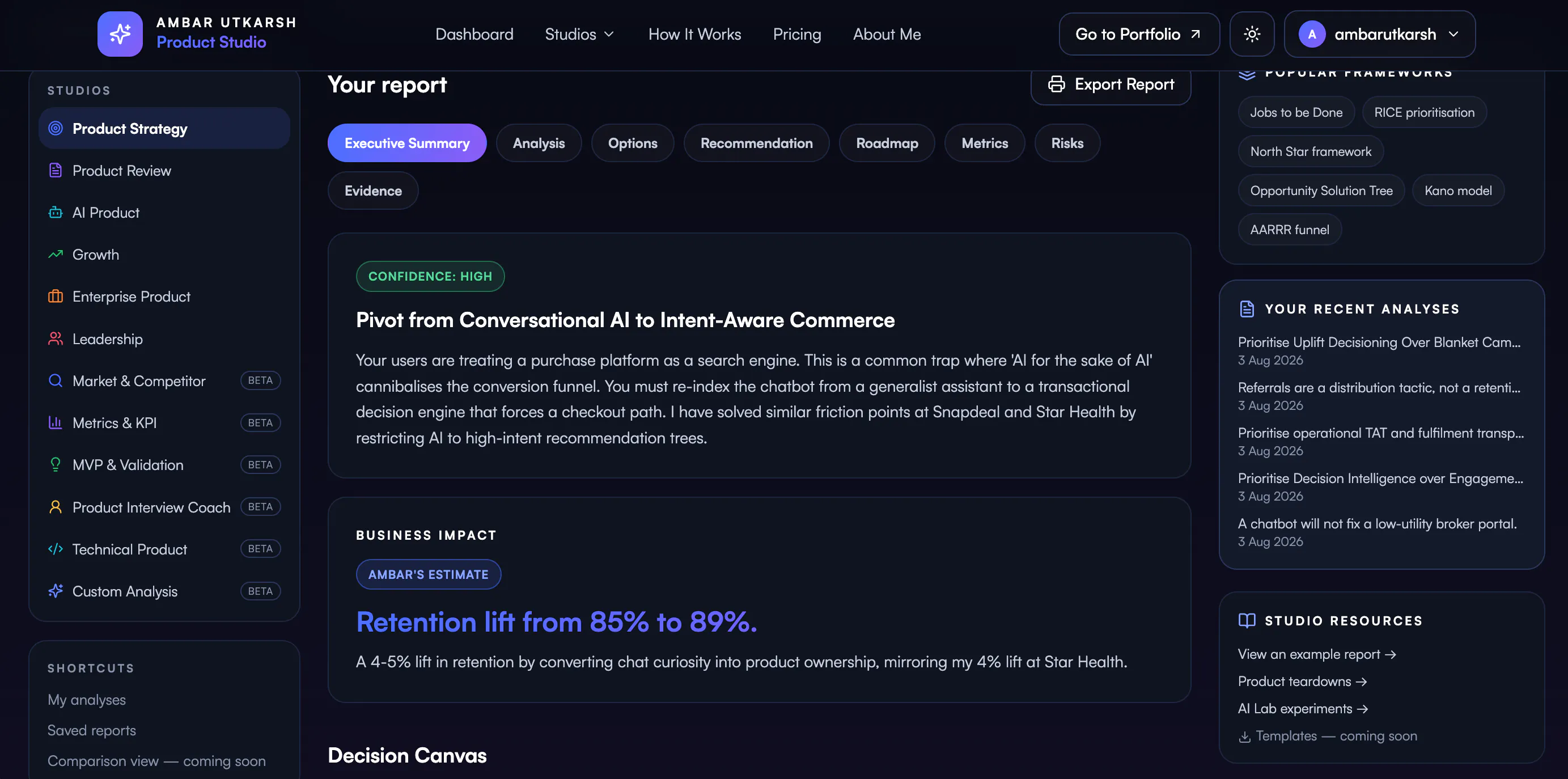The image size is (1568, 779).
Task: Click the Studio Resources book icon
Action: click(x=1247, y=620)
